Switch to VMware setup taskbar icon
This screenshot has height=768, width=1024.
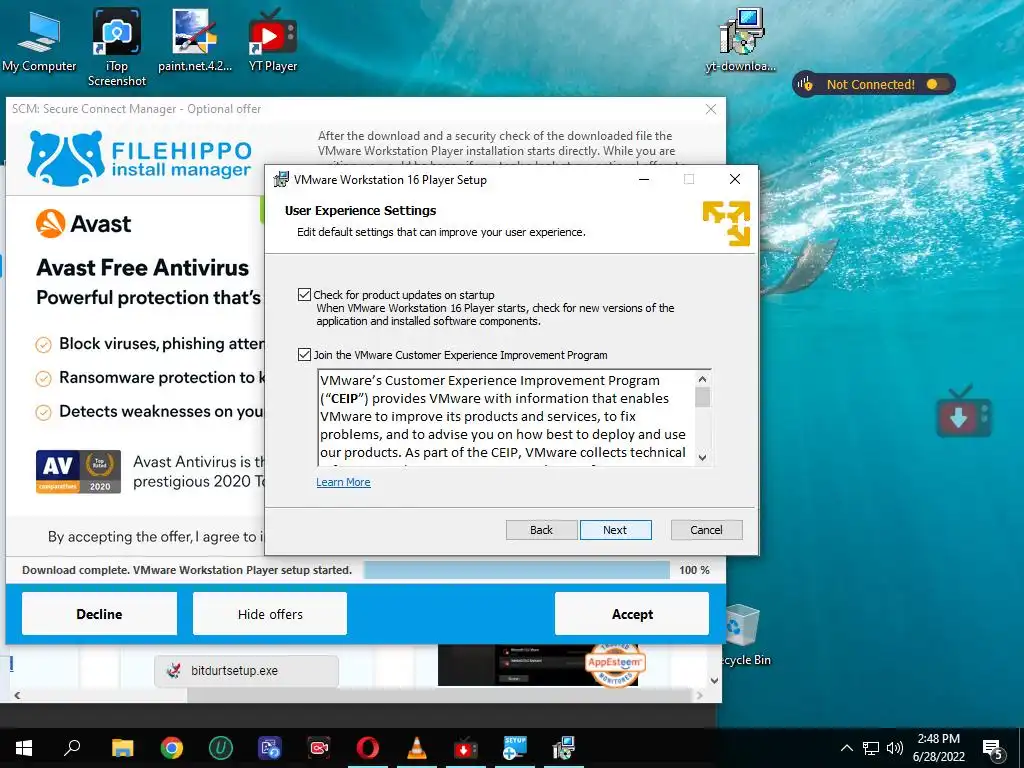click(563, 748)
